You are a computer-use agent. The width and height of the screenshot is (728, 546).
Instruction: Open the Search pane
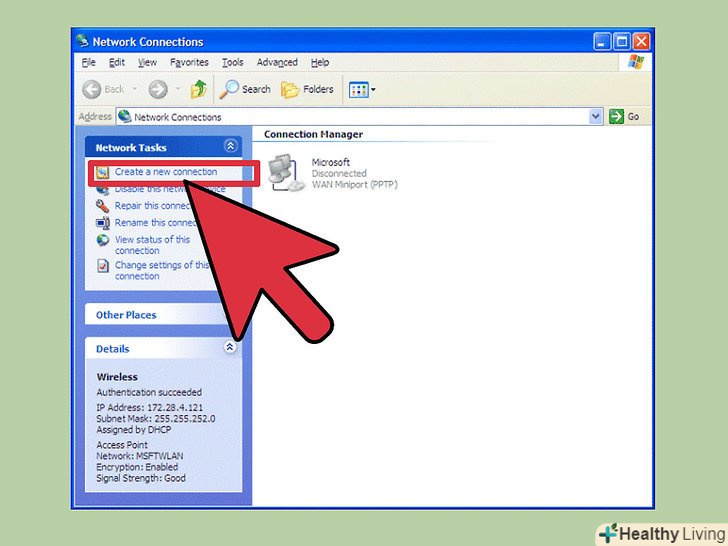click(x=245, y=89)
